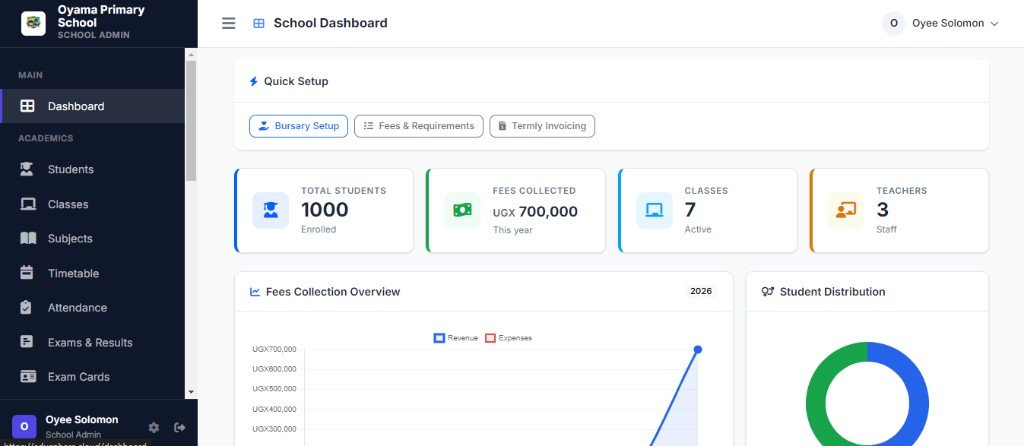Click the Dashboard grid icon in sidebar
Screen dimensions: 1024x446
tap(27, 106)
